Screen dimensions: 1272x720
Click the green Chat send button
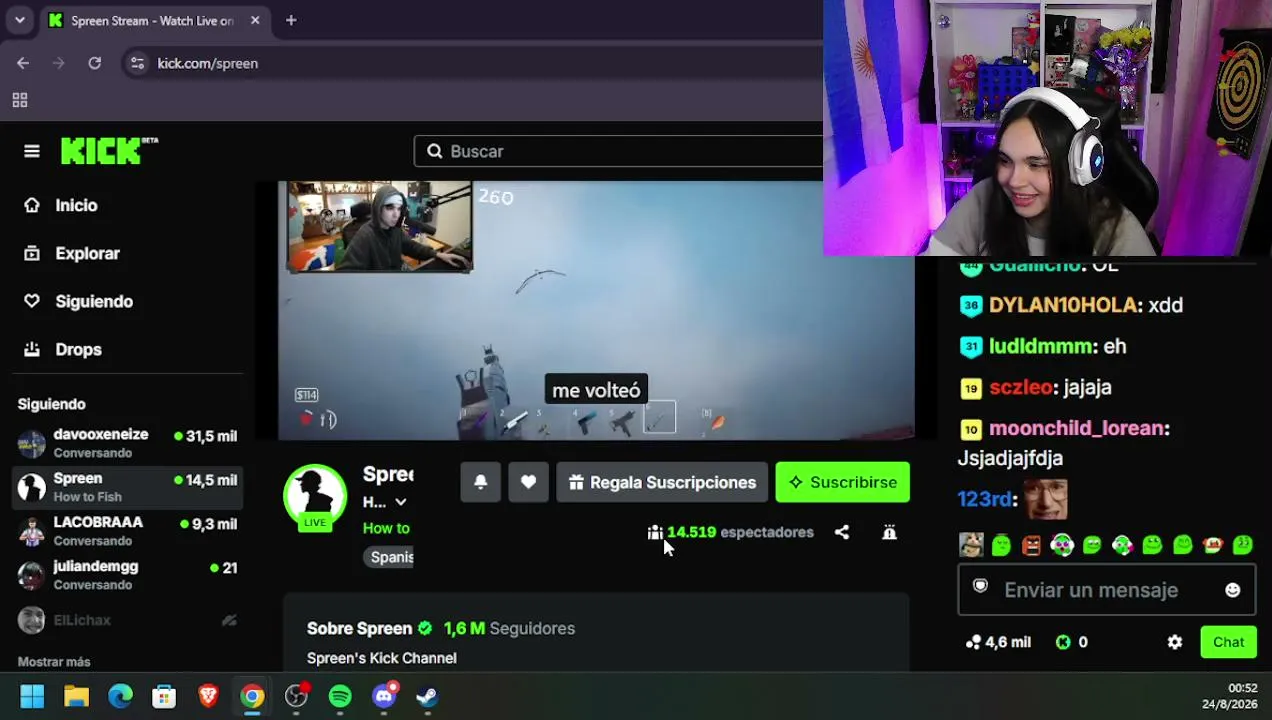tap(1228, 642)
